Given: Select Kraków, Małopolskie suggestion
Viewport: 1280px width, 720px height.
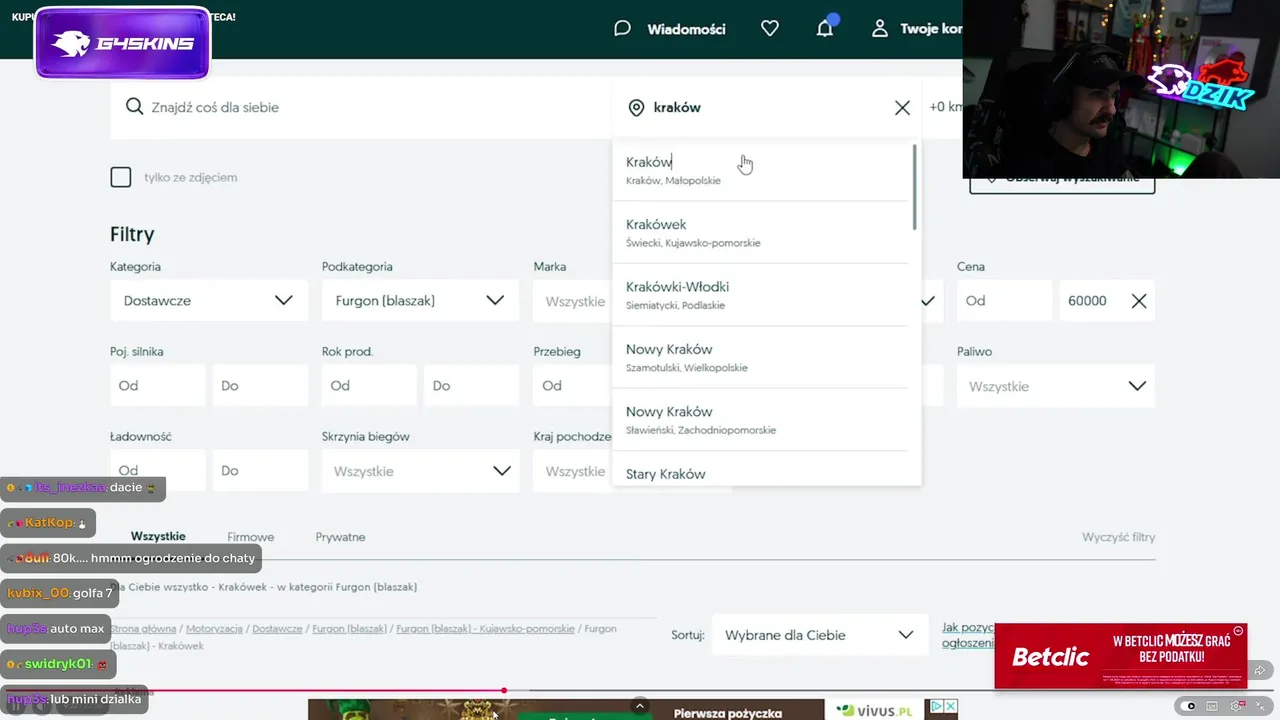Looking at the screenshot, I should (761, 170).
